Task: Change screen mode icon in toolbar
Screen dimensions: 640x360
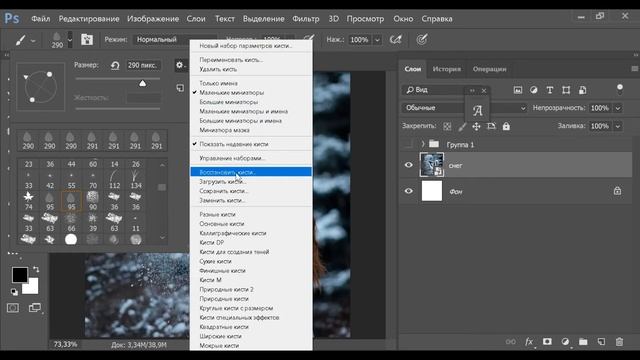Action: tap(35, 308)
